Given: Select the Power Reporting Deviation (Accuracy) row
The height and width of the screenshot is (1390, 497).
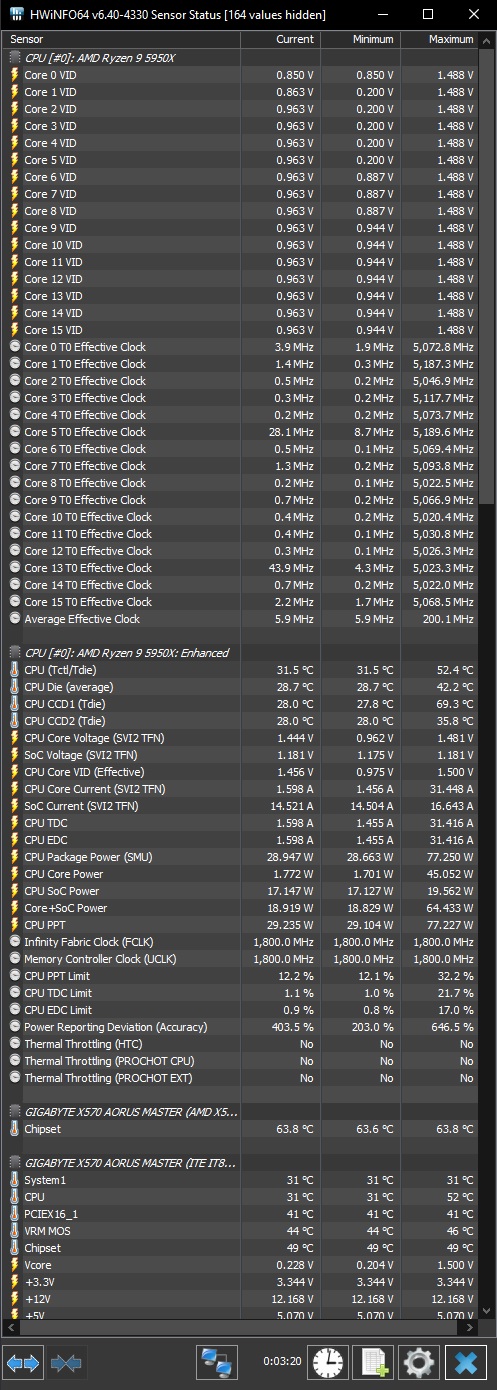Looking at the screenshot, I should (x=241, y=1027).
